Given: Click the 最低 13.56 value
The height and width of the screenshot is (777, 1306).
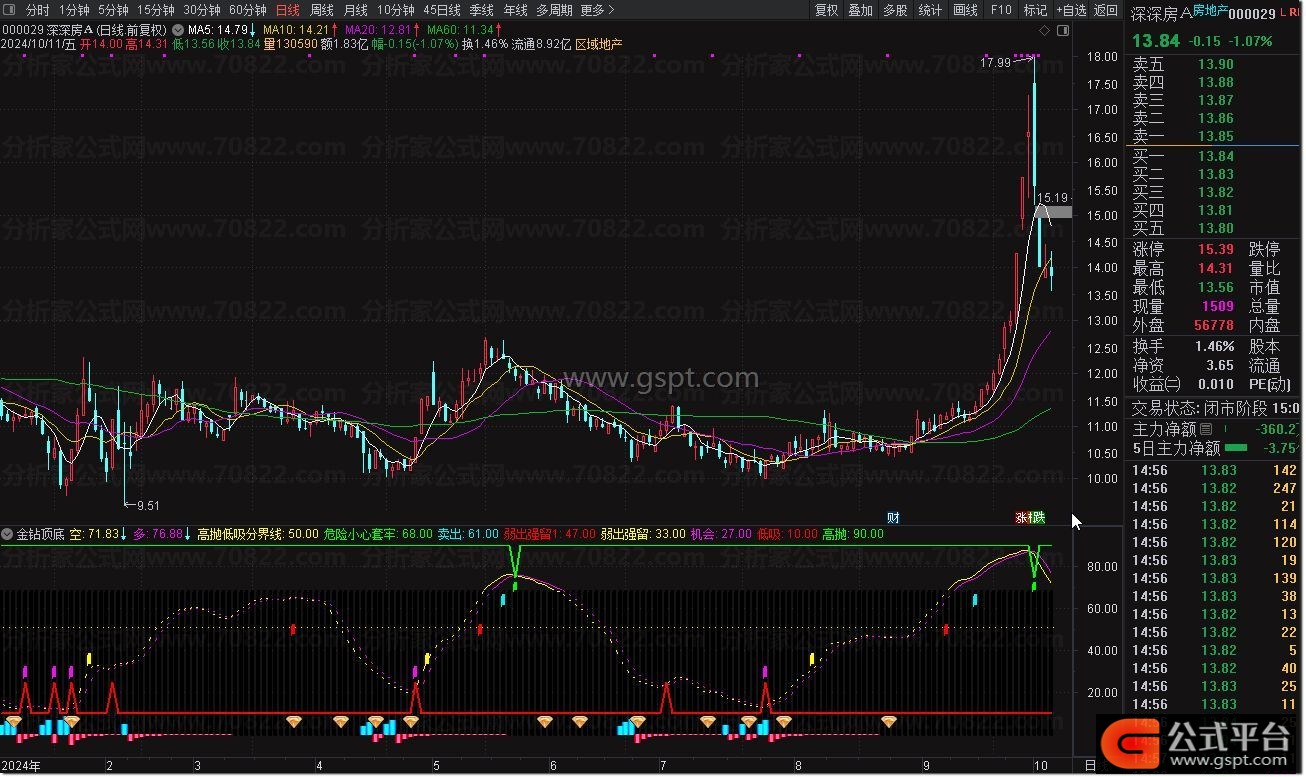Looking at the screenshot, I should coord(1214,287).
